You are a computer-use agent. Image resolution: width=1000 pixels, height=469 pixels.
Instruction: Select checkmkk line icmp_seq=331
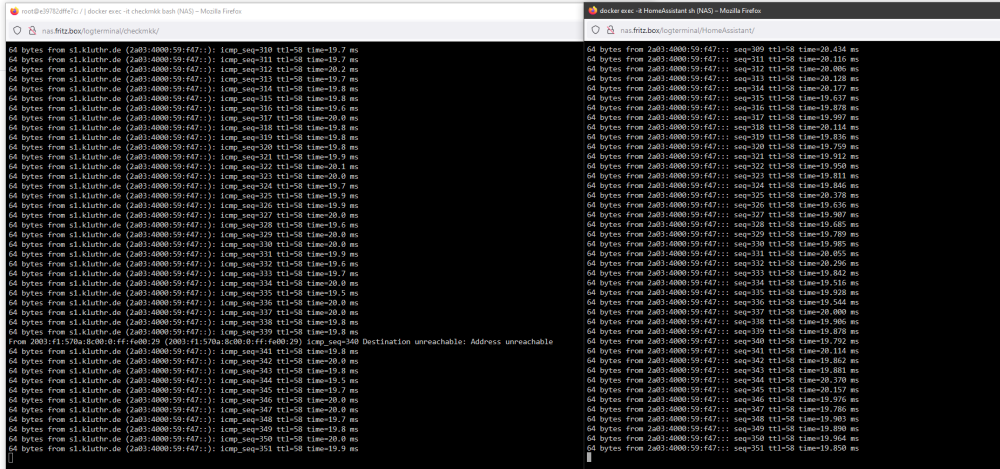coord(183,254)
